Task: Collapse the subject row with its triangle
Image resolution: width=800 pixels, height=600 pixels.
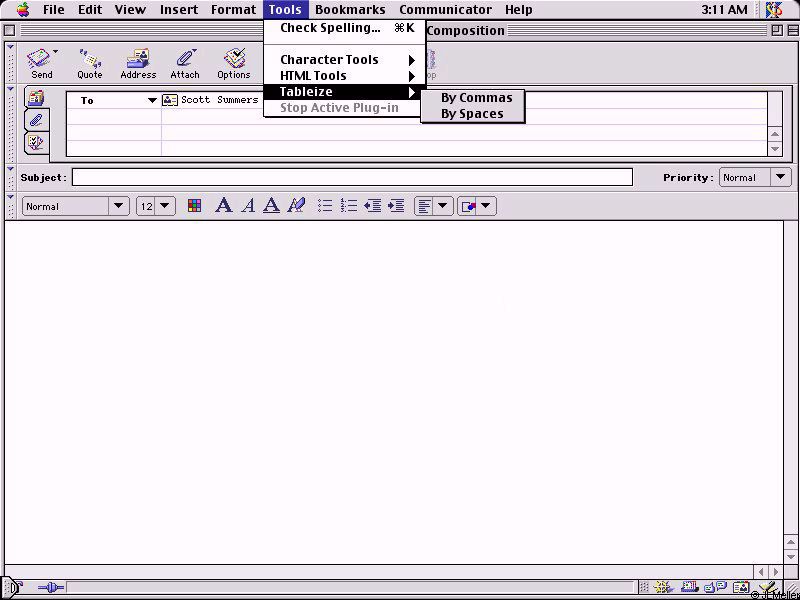Action: [x=10, y=169]
